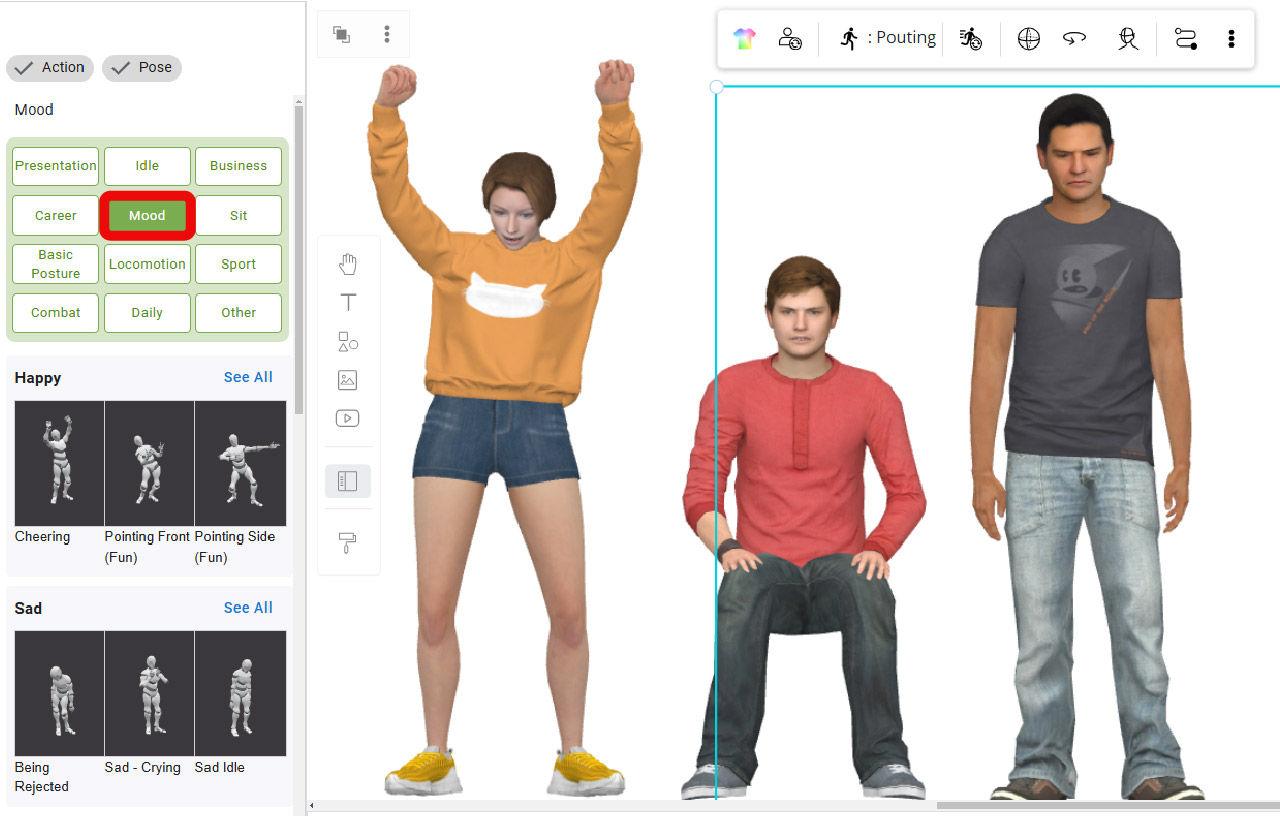Open the Video insert tool
Viewport: 1280px width, 816px height.
coord(347,418)
